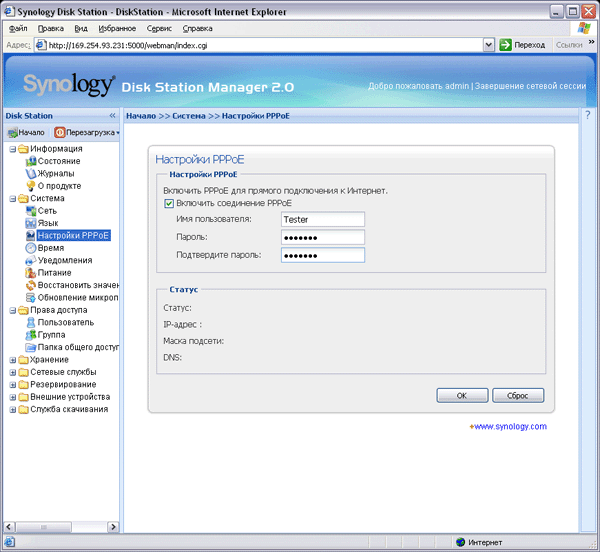
Task: Open the Справка menu
Action: 197,28
